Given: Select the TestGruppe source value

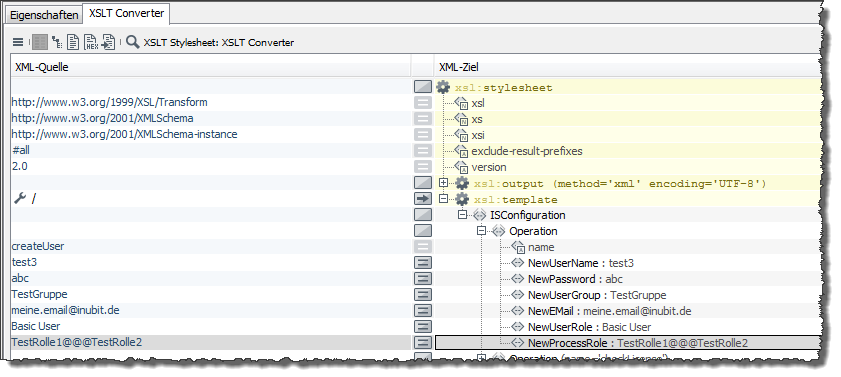Looking at the screenshot, I should click(x=40, y=294).
